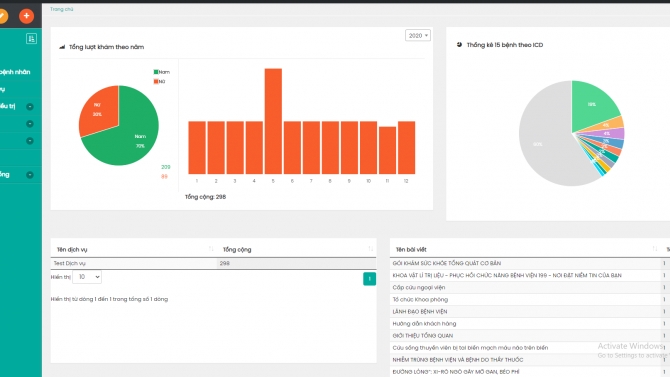Toggle the Nữ legend entry
Viewport: 670px width, 377px height.
159,81
